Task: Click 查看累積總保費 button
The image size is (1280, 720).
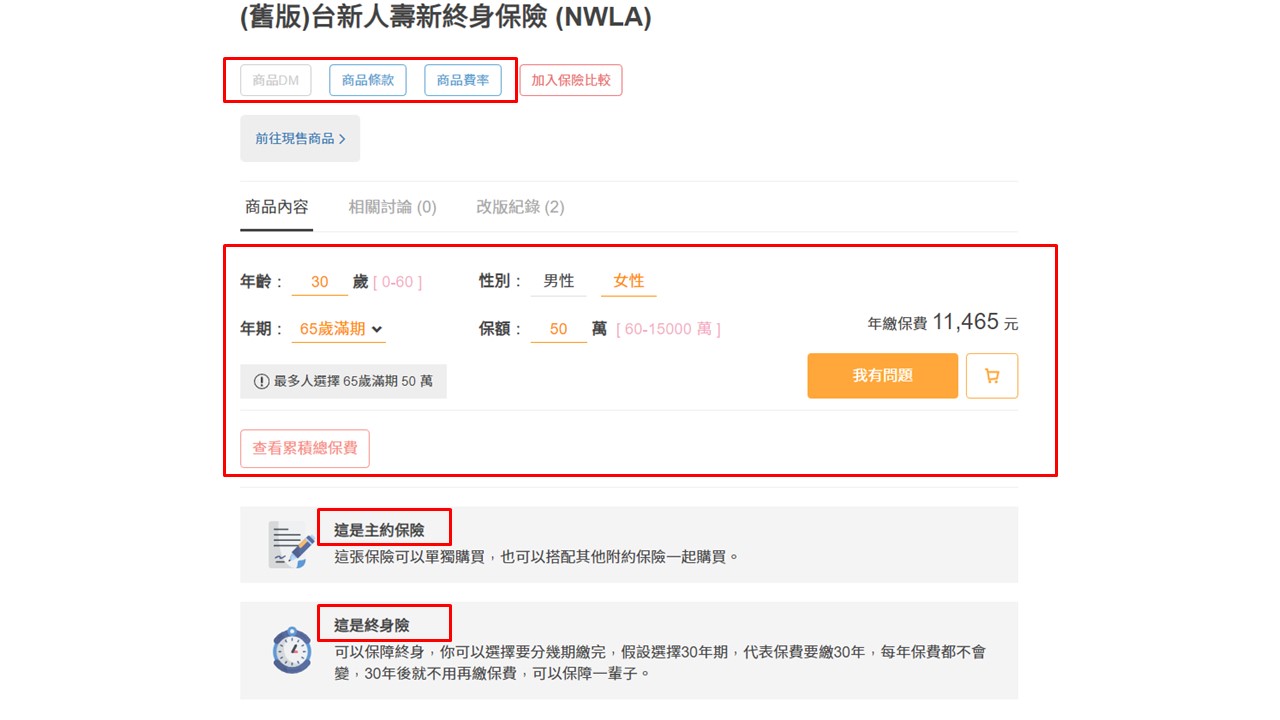Action: click(x=305, y=448)
